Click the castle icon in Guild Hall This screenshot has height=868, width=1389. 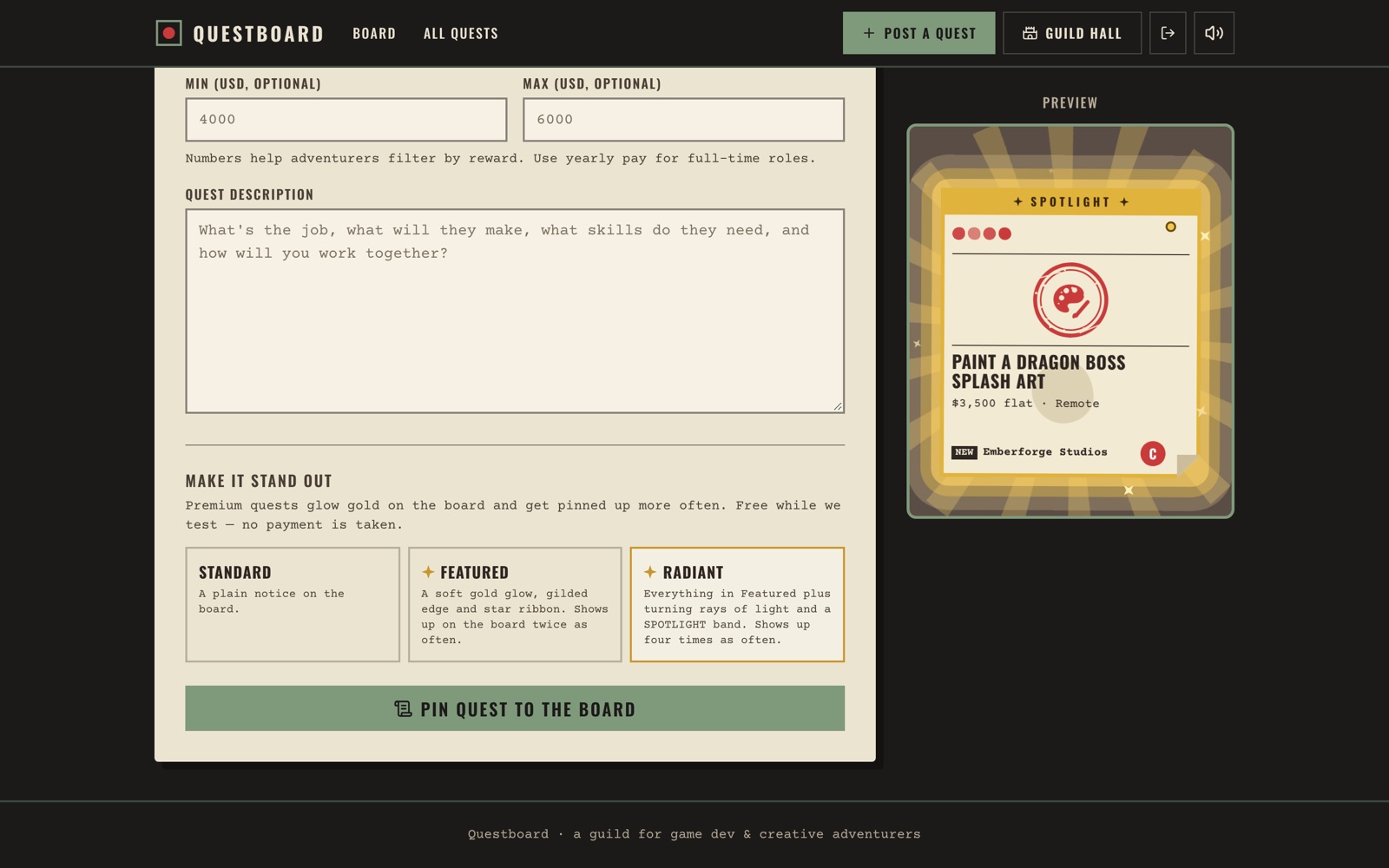1030,33
